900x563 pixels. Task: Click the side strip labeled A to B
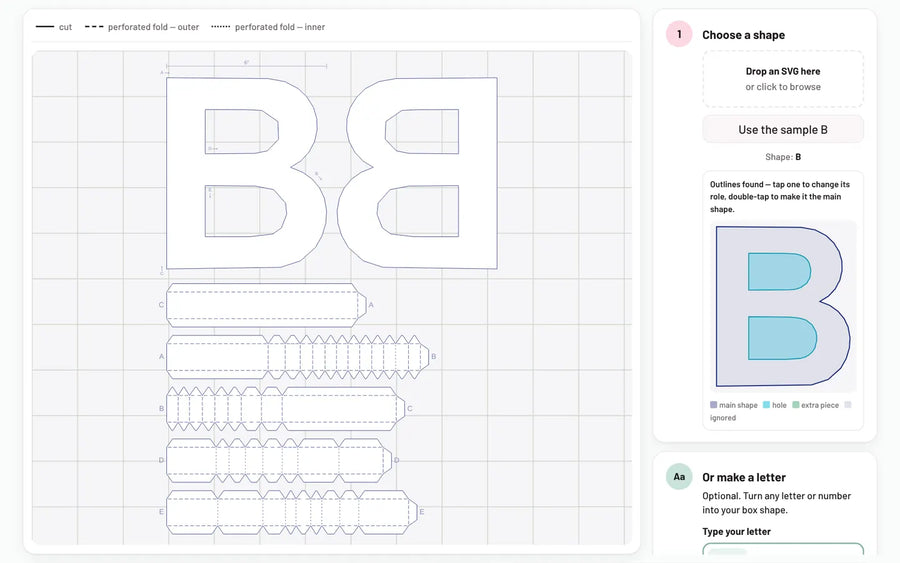[x=297, y=357]
